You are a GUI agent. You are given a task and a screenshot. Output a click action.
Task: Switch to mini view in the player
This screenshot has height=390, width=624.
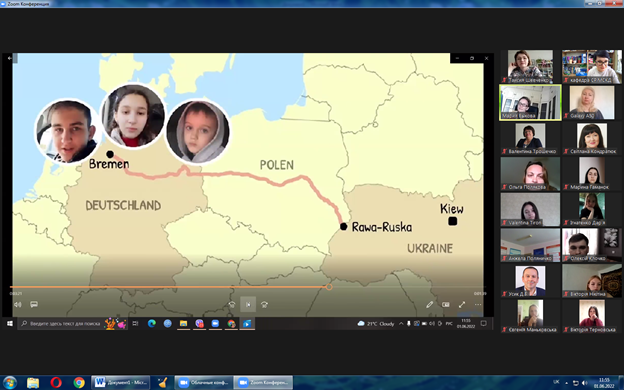click(x=446, y=305)
